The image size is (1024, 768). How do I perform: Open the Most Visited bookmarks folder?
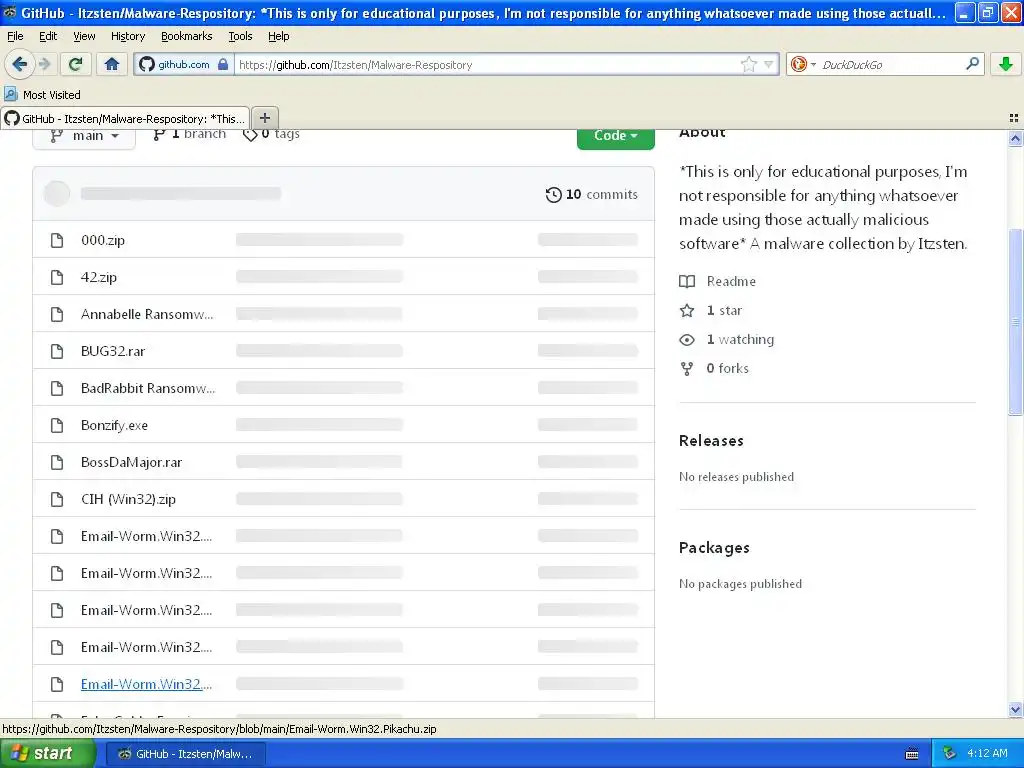click(43, 95)
